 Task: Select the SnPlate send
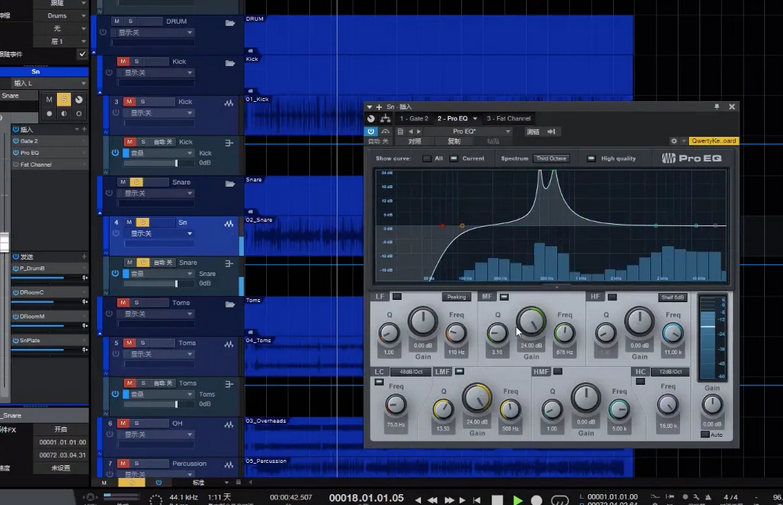click(x=49, y=340)
